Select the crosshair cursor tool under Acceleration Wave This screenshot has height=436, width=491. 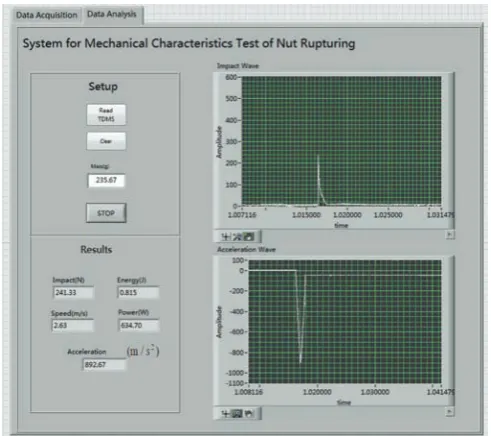click(226, 414)
